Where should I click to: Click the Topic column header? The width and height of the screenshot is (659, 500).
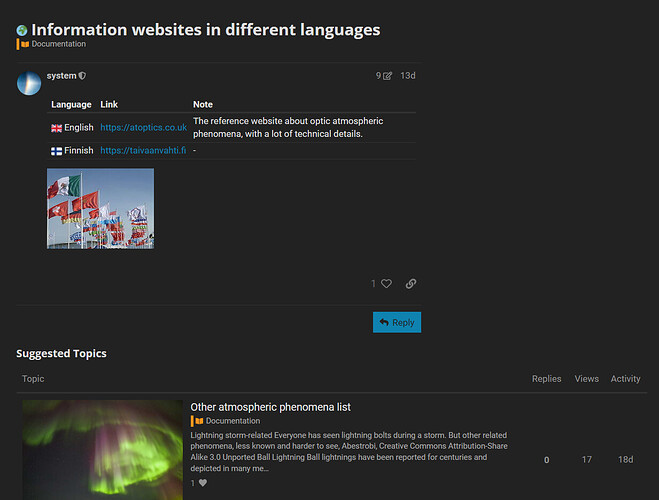pos(33,379)
